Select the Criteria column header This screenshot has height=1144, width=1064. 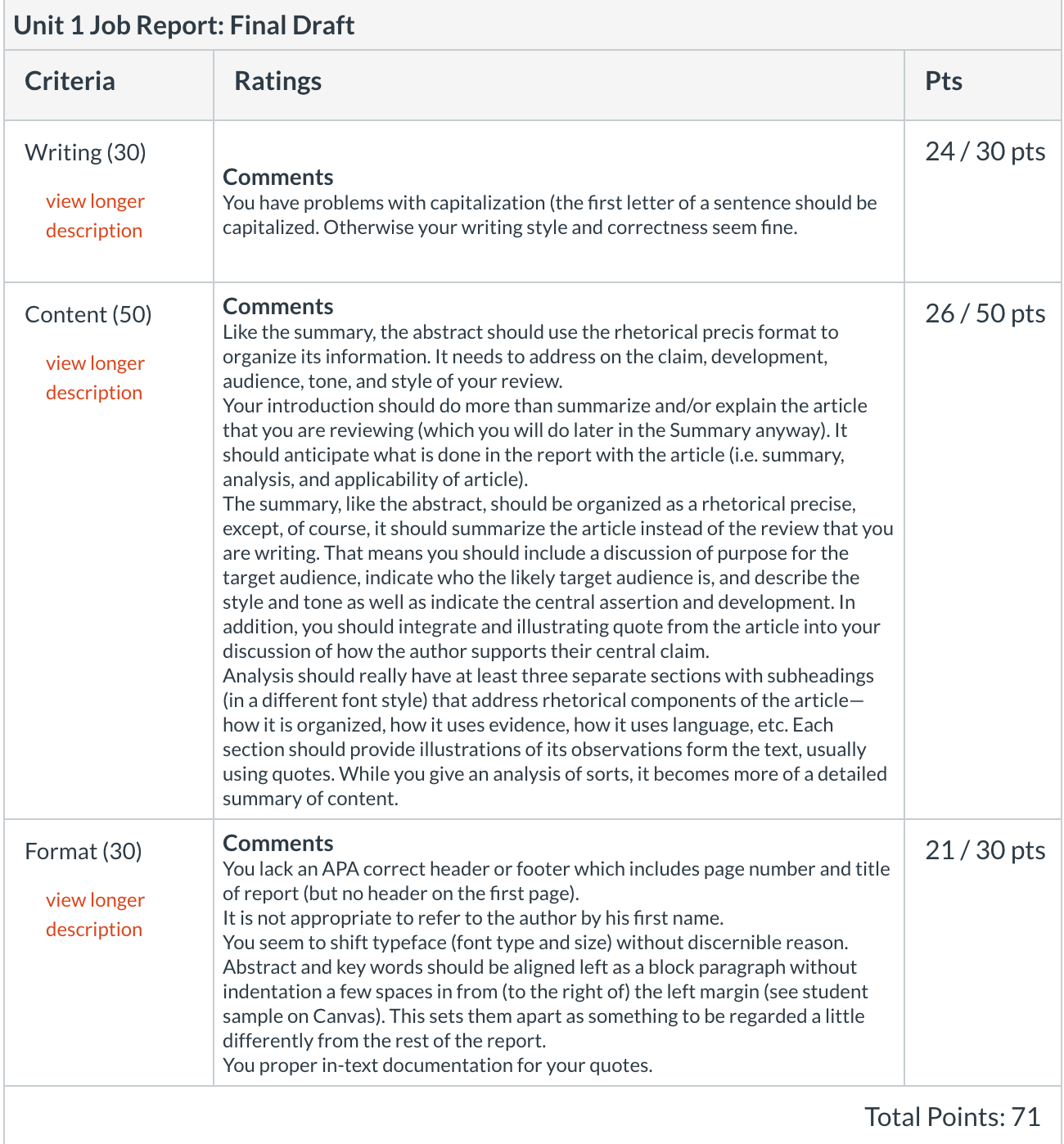[x=70, y=81]
